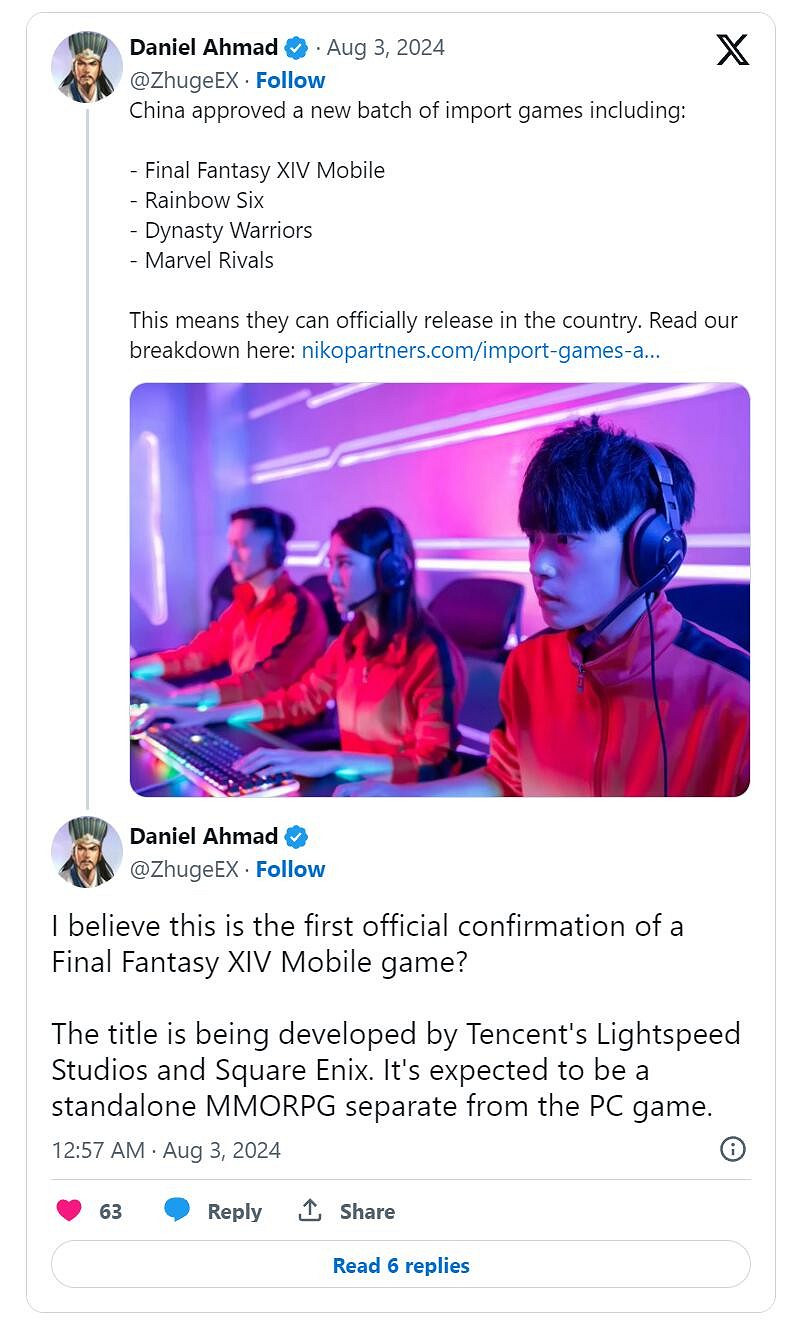This screenshot has width=801, height=1325.
Task: Open the tweet info circle icon
Action: (733, 1149)
